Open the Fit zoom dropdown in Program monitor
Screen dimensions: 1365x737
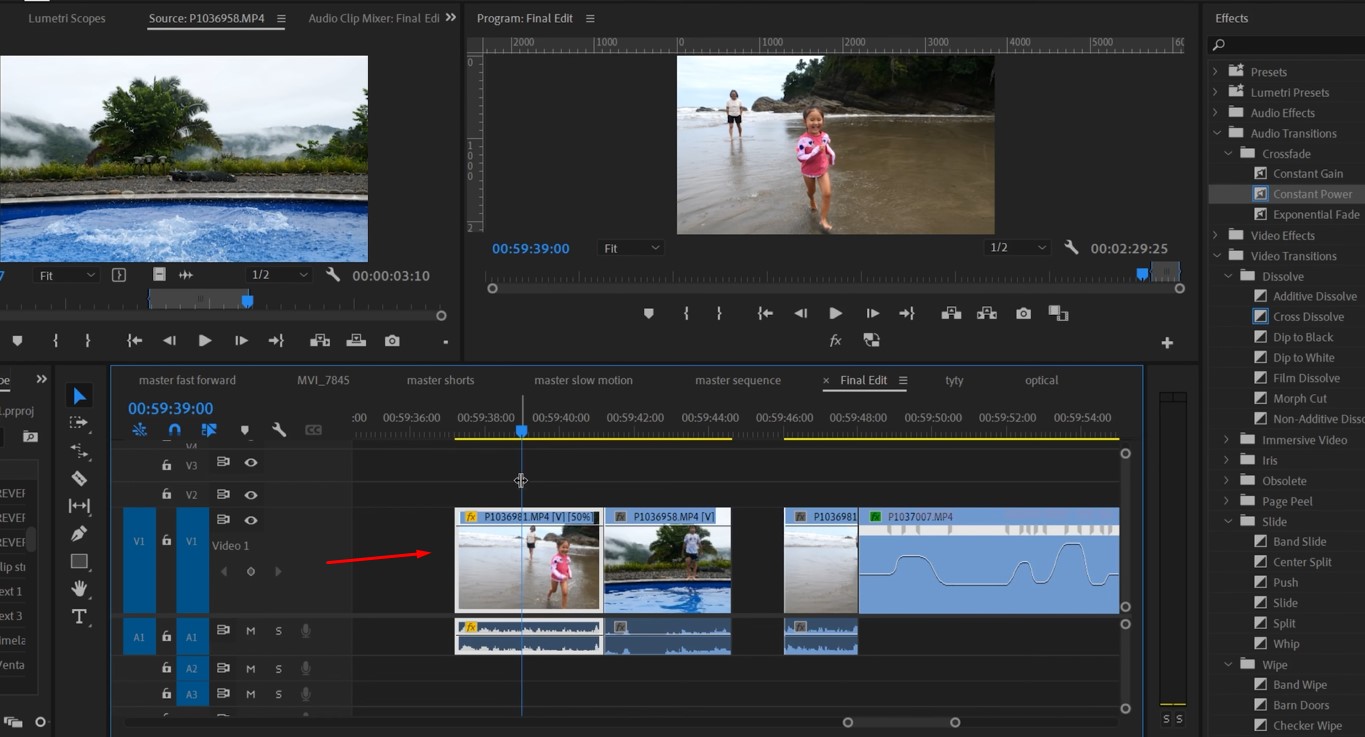pos(630,247)
